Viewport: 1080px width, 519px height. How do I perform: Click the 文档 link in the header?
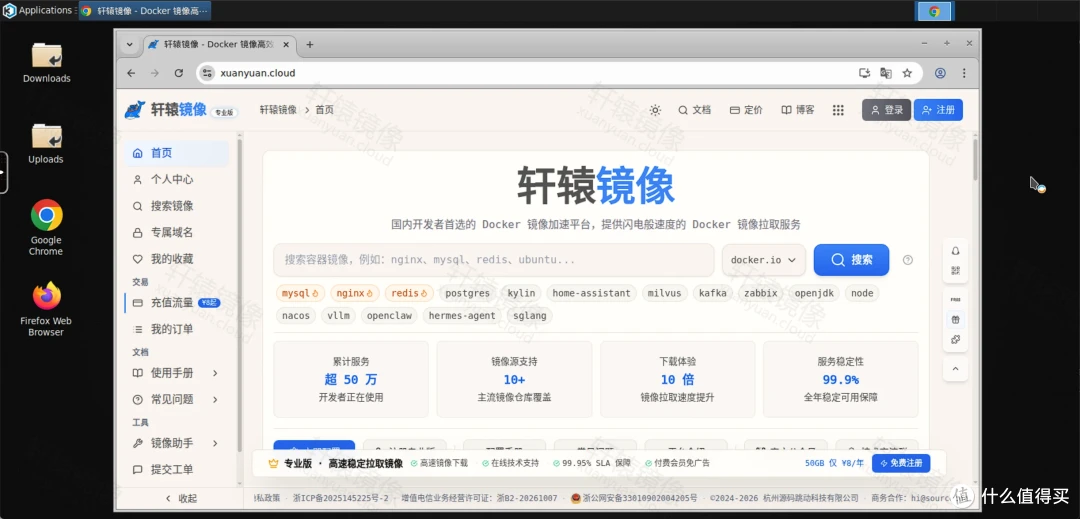[x=694, y=110]
